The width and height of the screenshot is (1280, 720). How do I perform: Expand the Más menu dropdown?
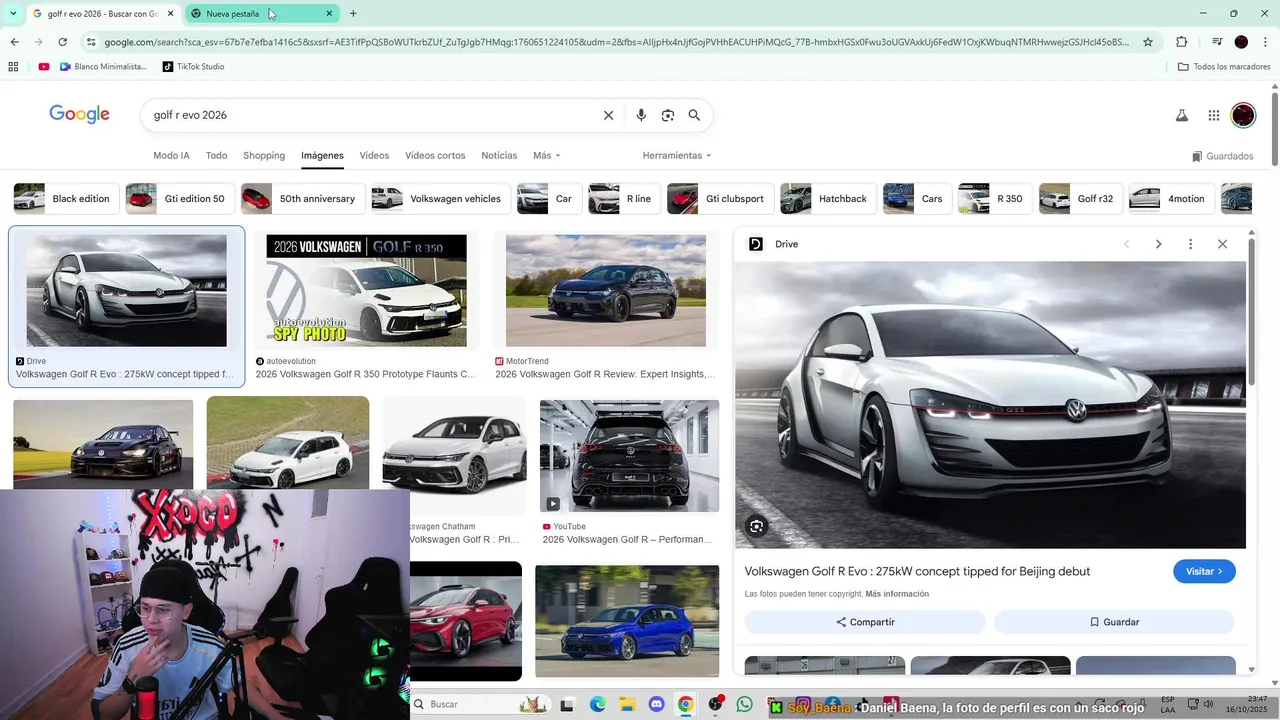[x=547, y=156]
